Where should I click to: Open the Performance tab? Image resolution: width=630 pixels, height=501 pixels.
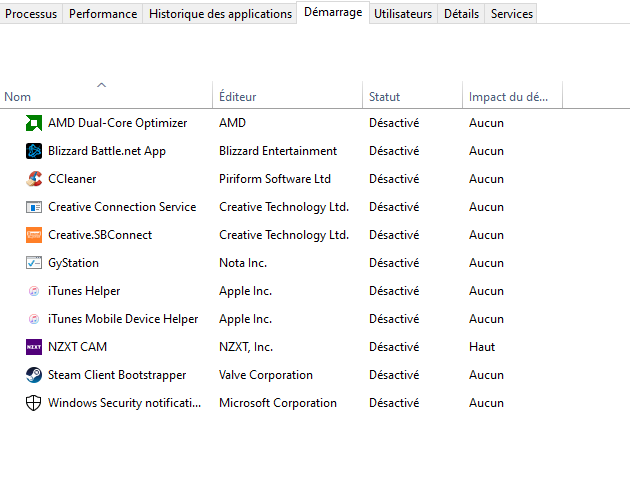[103, 14]
